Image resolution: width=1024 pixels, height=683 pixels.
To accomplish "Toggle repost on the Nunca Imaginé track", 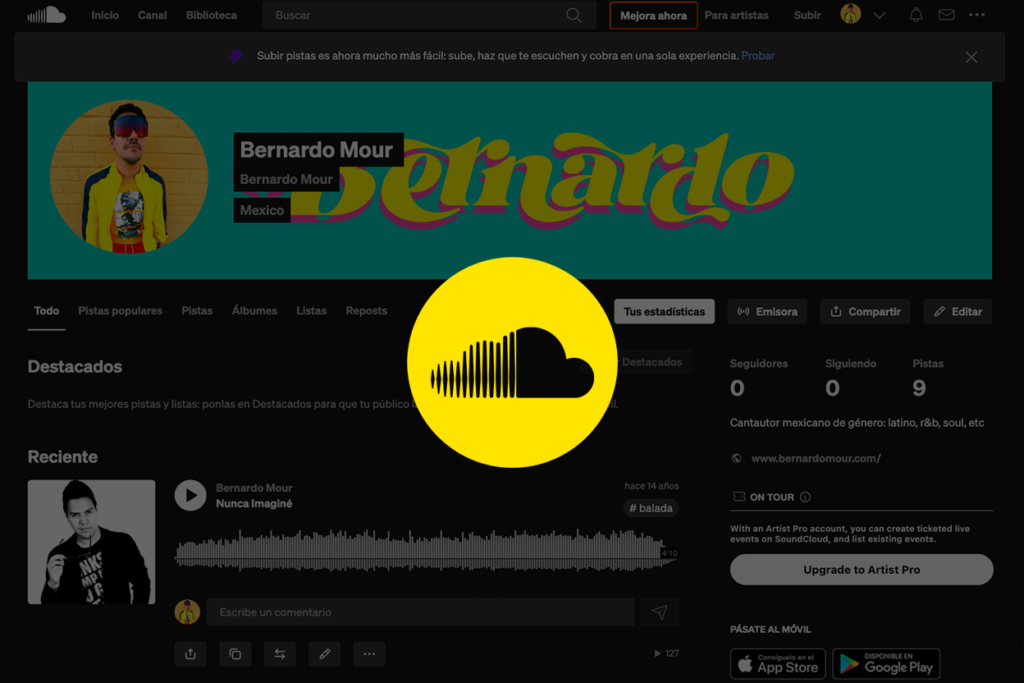I will tap(279, 654).
